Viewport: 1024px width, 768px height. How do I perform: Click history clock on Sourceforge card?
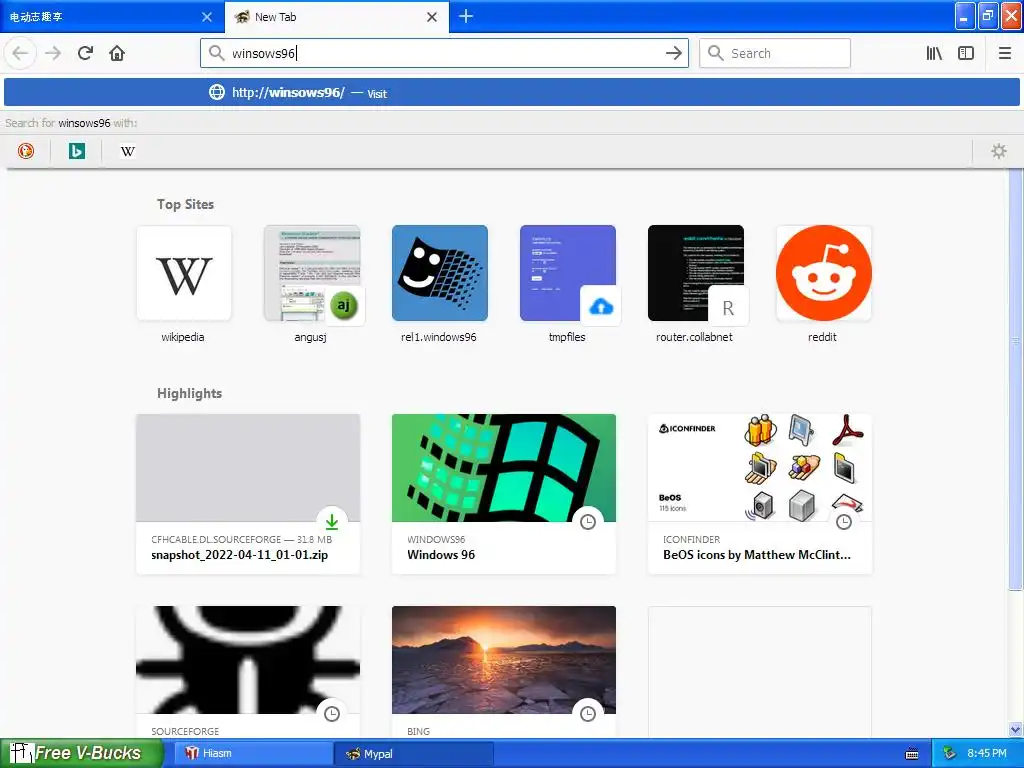(332, 713)
